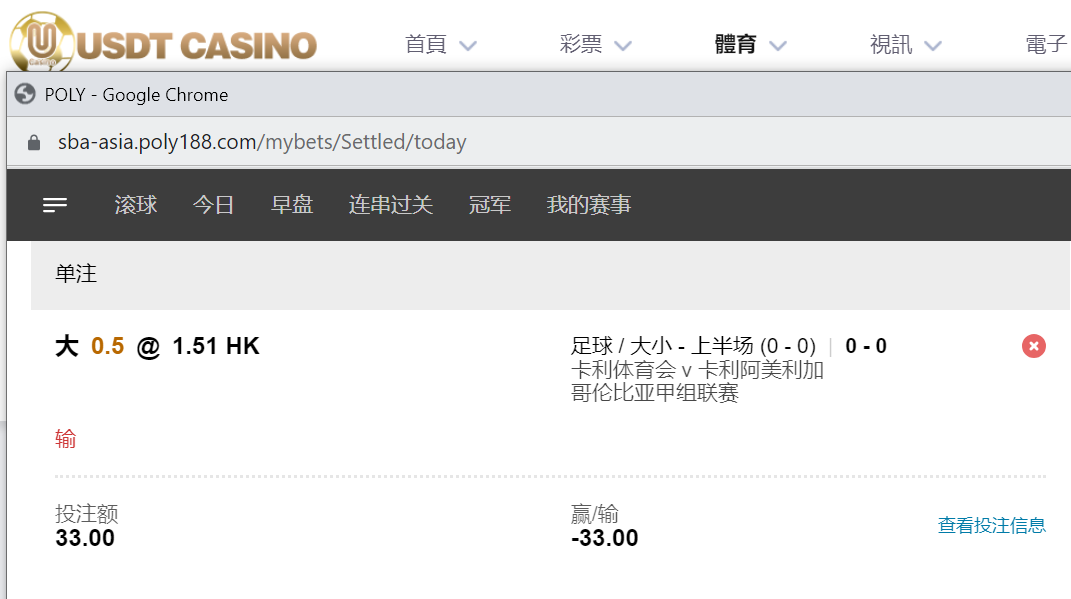The width and height of the screenshot is (1071, 599).
Task: Expand the 彩票 dropdown chevron
Action: point(623,46)
